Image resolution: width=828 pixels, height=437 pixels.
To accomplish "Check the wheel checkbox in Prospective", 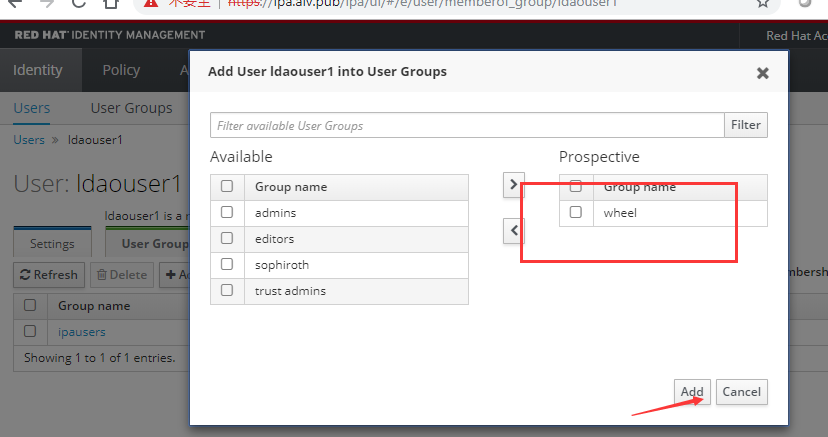I will pyautogui.click(x=576, y=212).
